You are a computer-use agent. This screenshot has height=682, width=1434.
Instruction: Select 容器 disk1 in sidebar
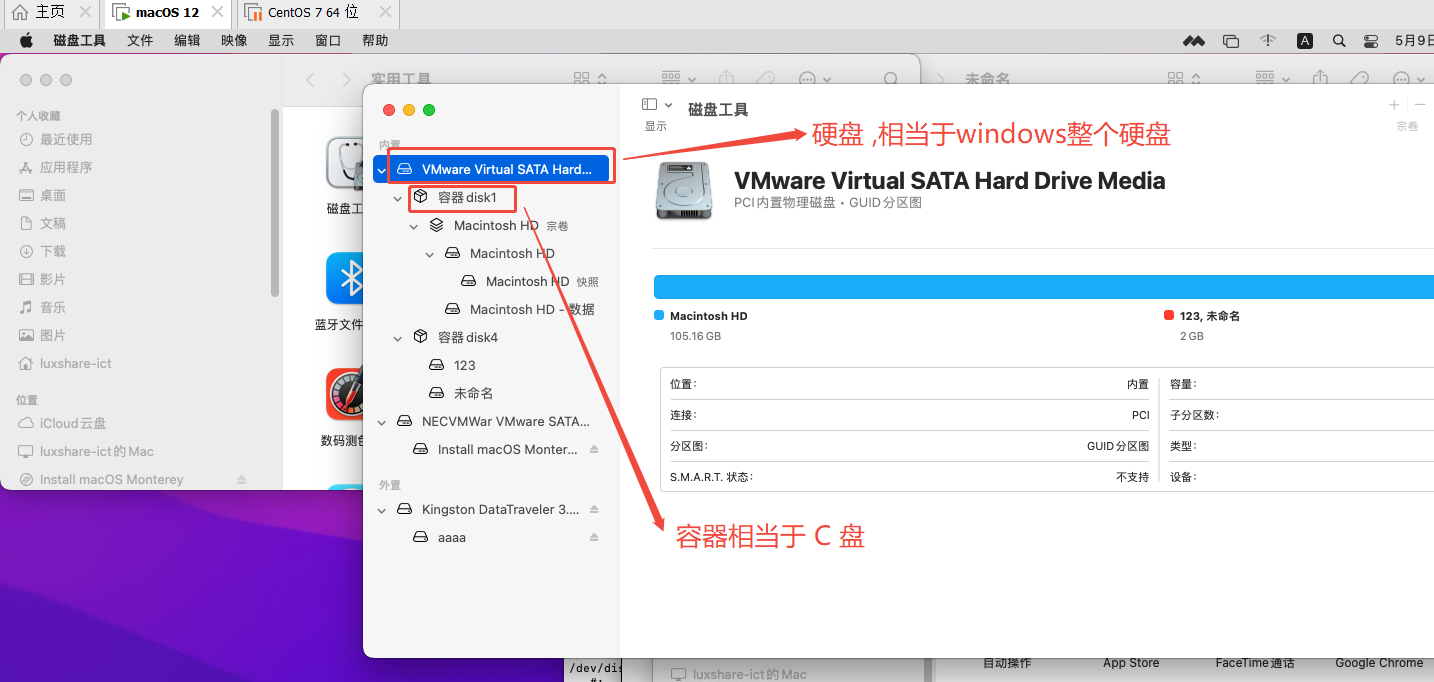point(467,198)
